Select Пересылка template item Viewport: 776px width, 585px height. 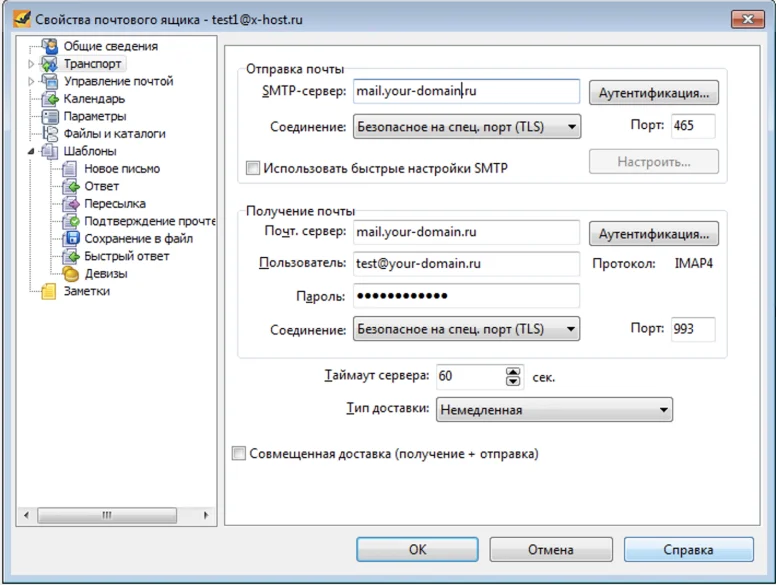click(x=115, y=203)
